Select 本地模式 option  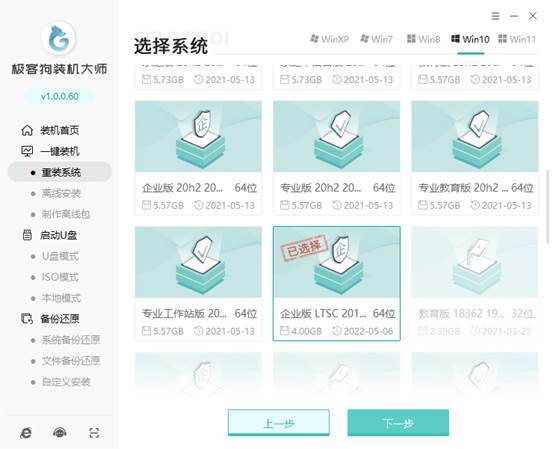(x=61, y=298)
